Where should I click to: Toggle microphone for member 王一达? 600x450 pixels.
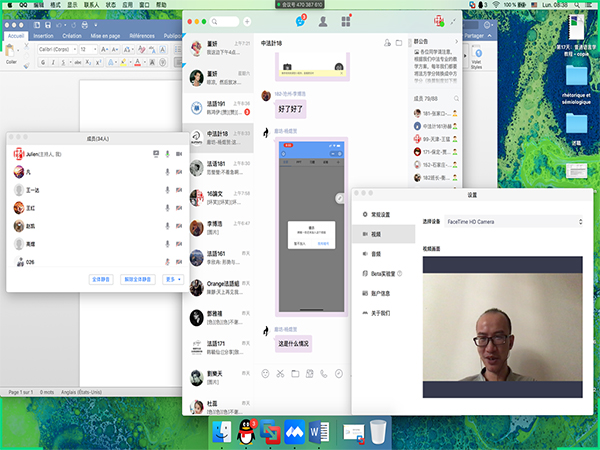pyautogui.click(x=167, y=190)
